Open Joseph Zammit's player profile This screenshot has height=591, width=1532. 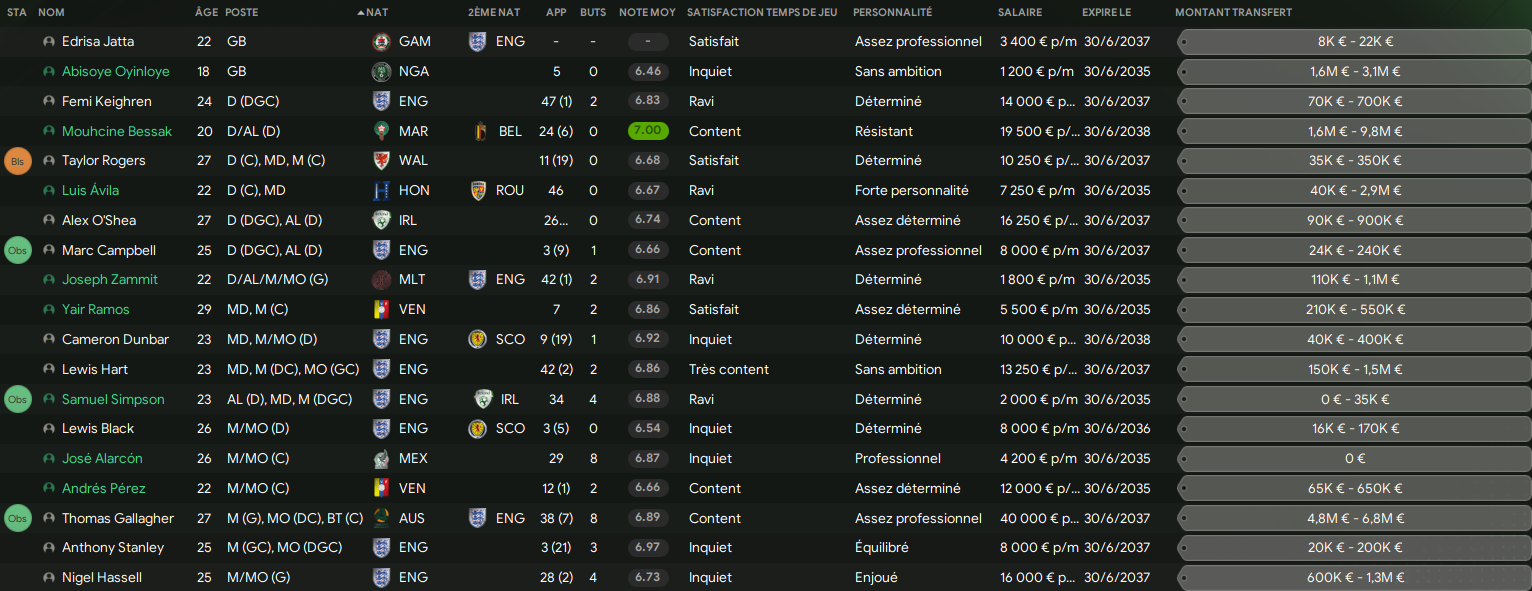pos(109,280)
